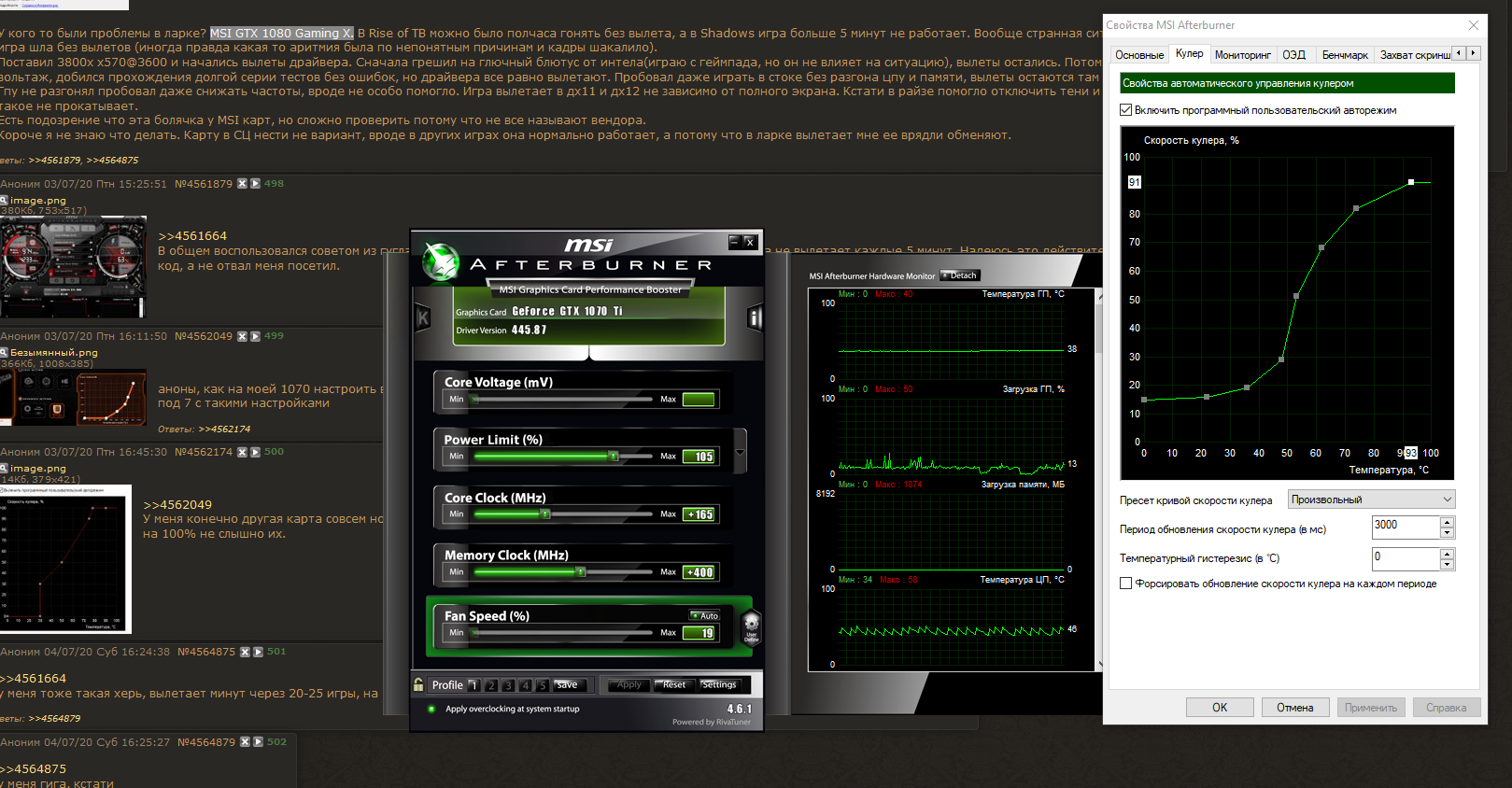Increase fan speed update period with up arrow

point(1447,523)
